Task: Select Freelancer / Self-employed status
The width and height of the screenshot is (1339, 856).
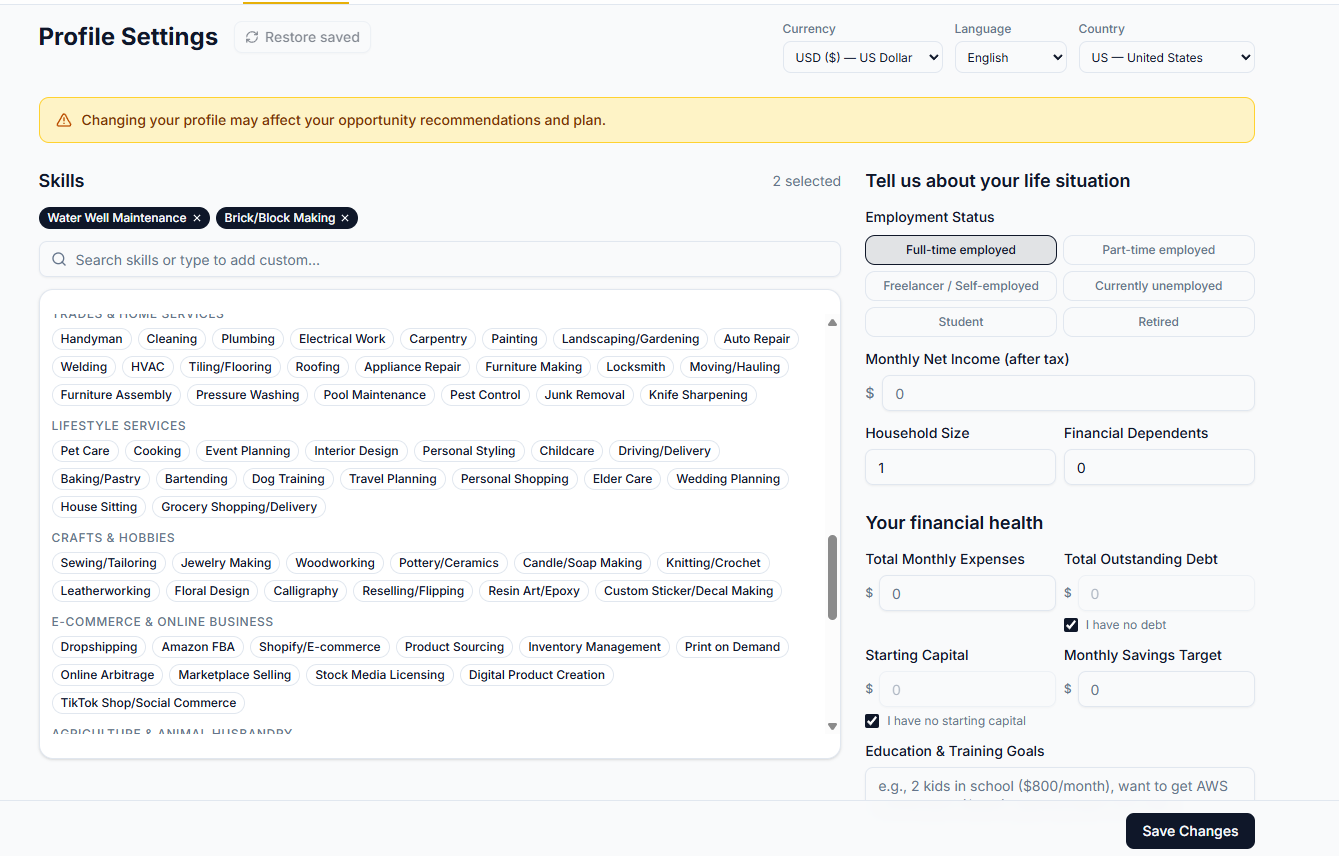Action: [x=960, y=285]
